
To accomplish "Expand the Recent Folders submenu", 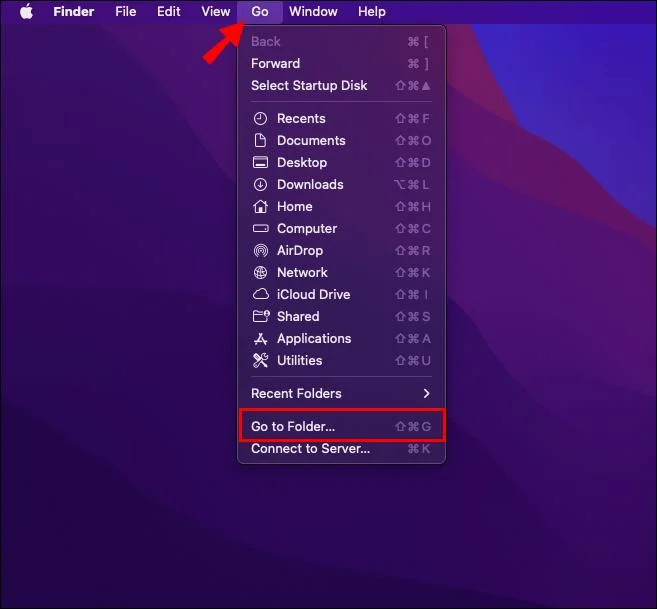I will tap(340, 394).
